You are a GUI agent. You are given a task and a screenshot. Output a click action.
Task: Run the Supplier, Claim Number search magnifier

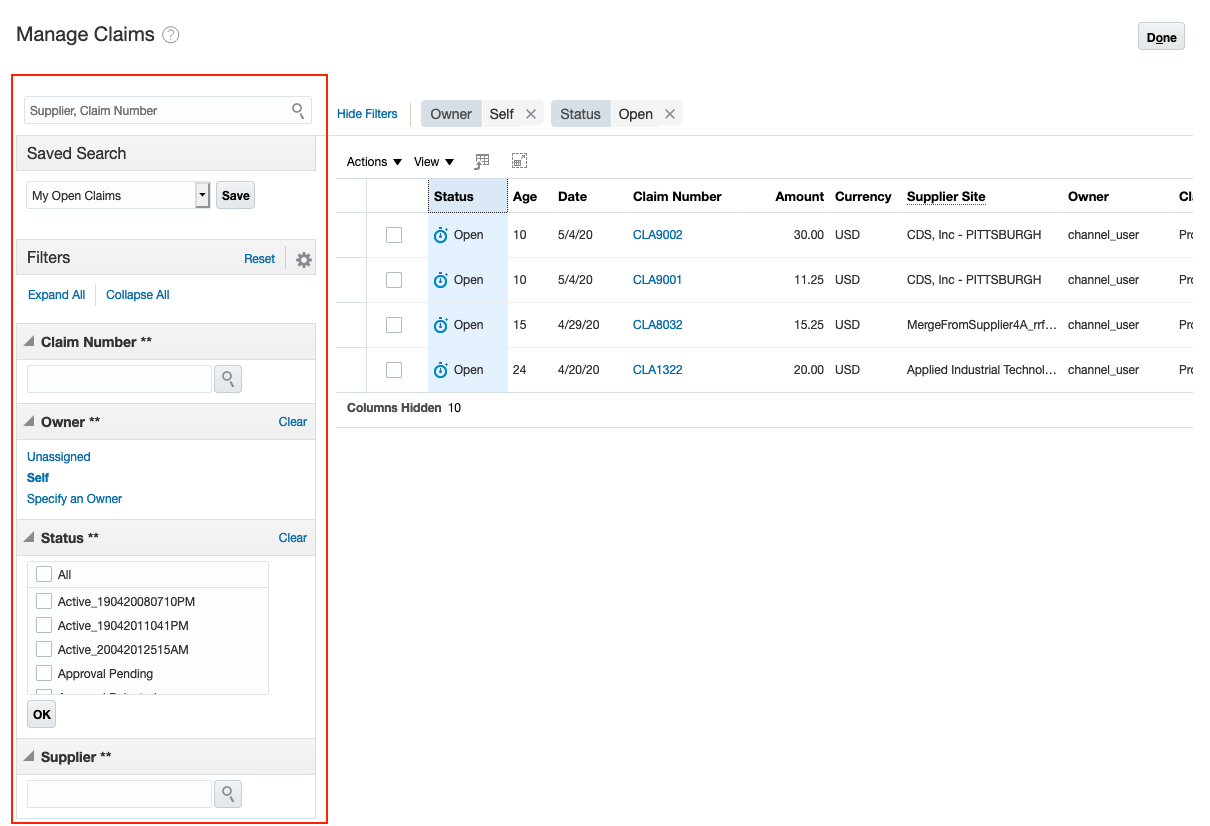(x=297, y=110)
